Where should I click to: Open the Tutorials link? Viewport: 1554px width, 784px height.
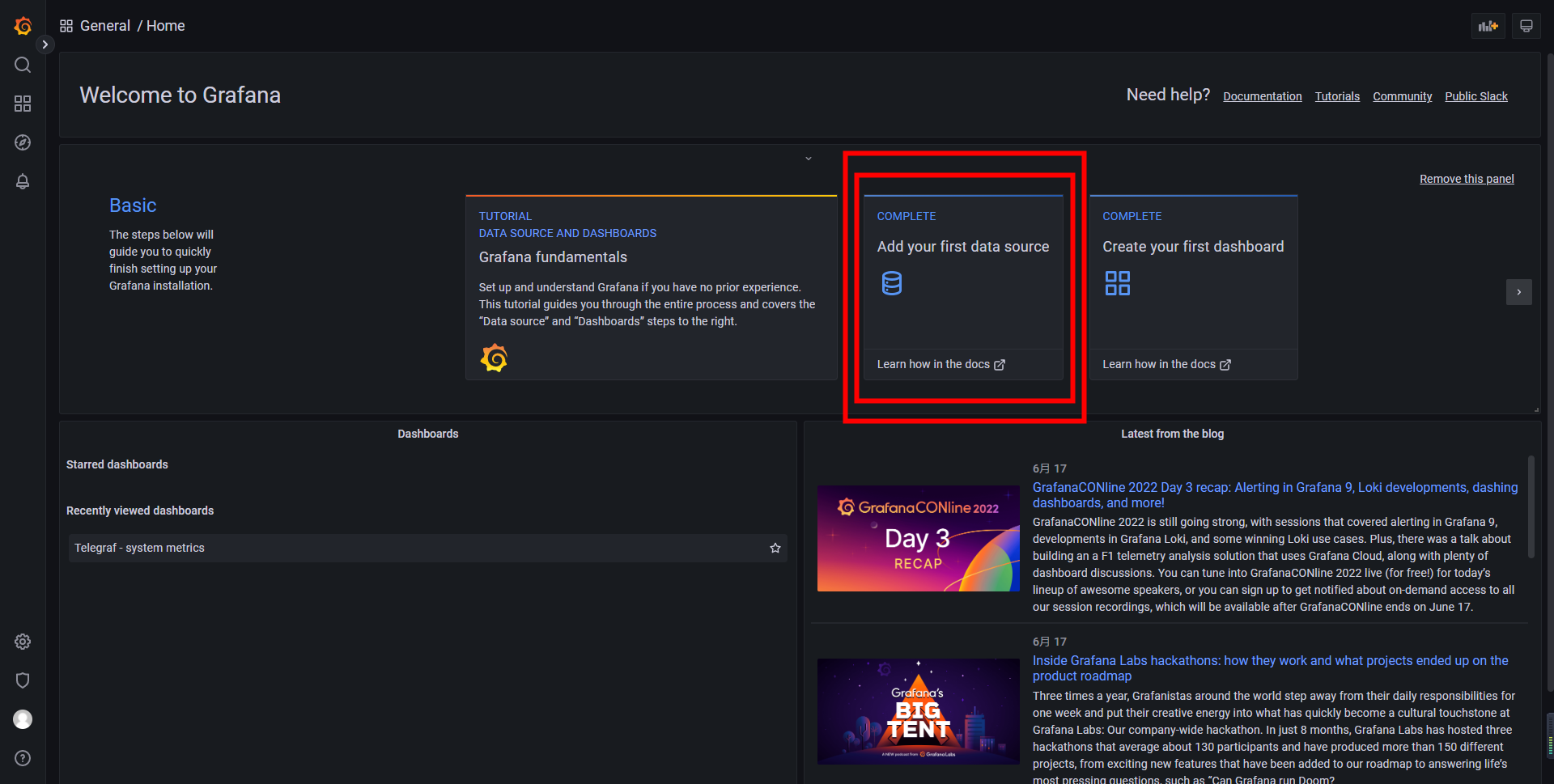tap(1337, 96)
